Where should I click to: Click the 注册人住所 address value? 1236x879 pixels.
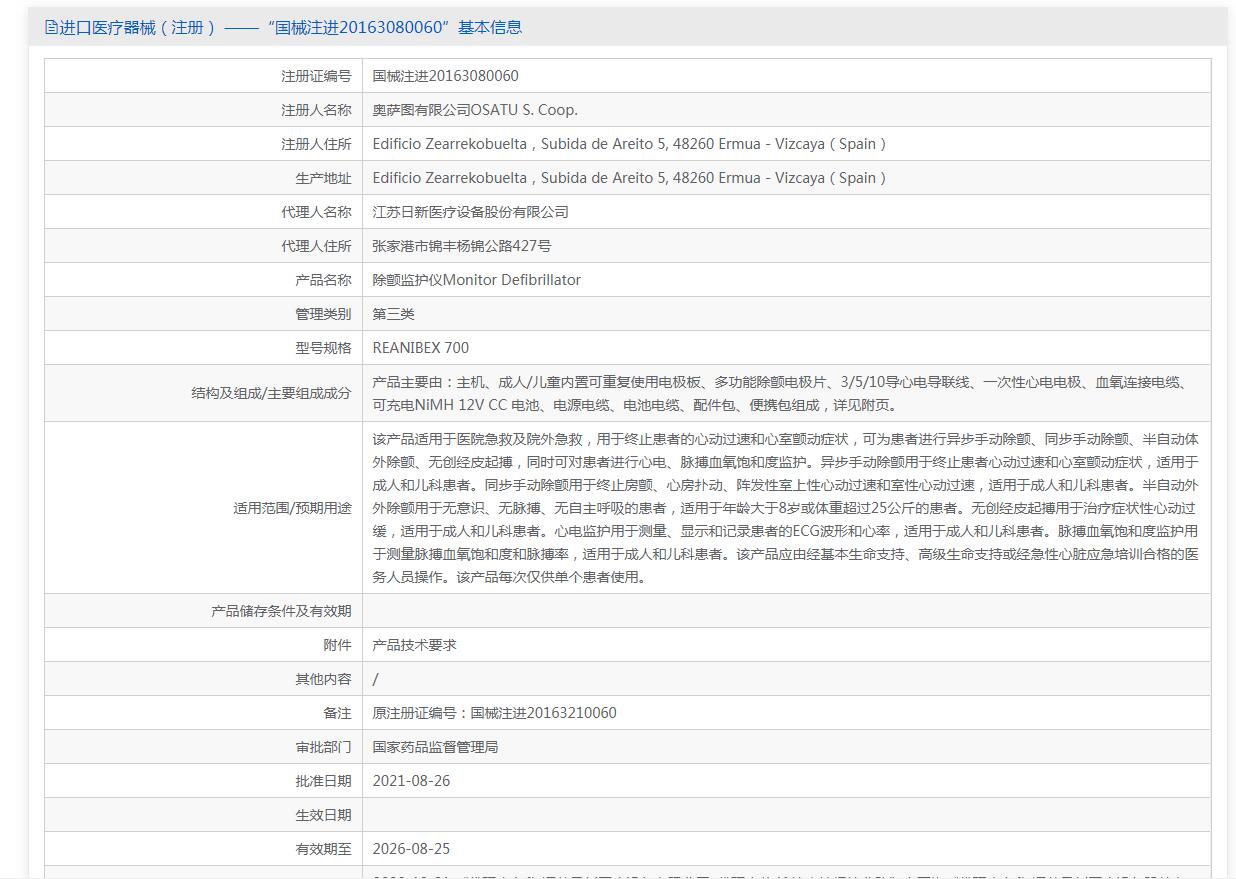click(x=629, y=144)
